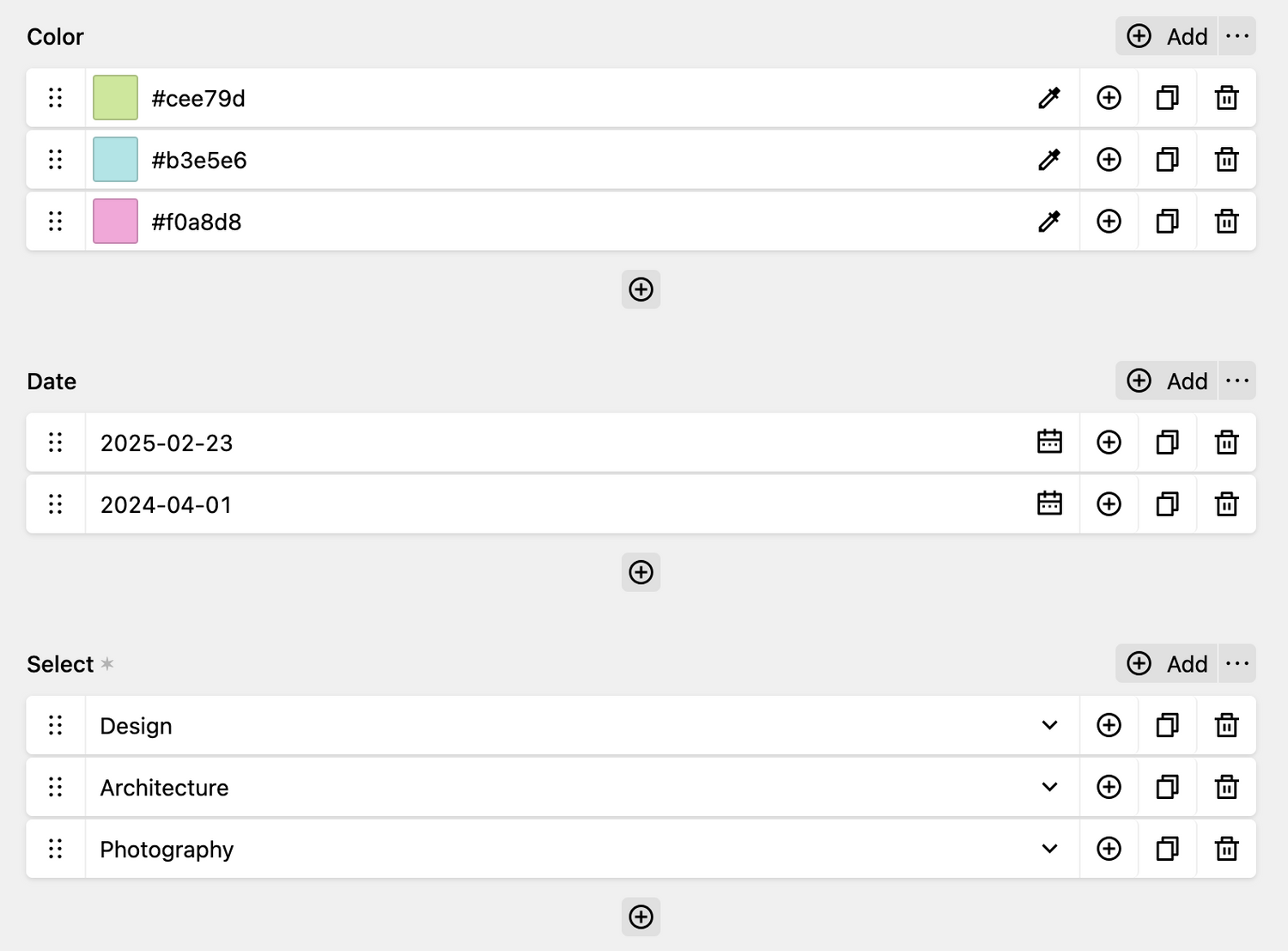Click the eyedropper icon for #cee79d
The image size is (1288, 951).
coord(1049,98)
